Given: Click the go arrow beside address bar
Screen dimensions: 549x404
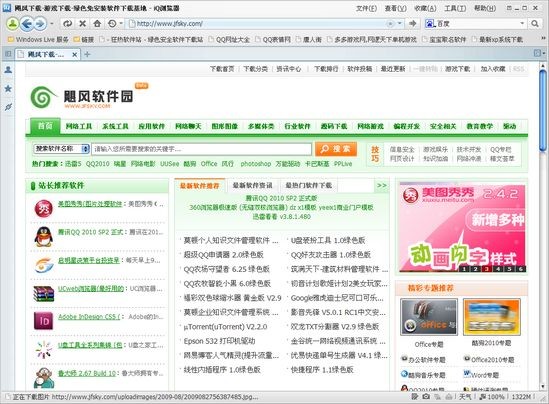Looking at the screenshot, I should [x=413, y=23].
